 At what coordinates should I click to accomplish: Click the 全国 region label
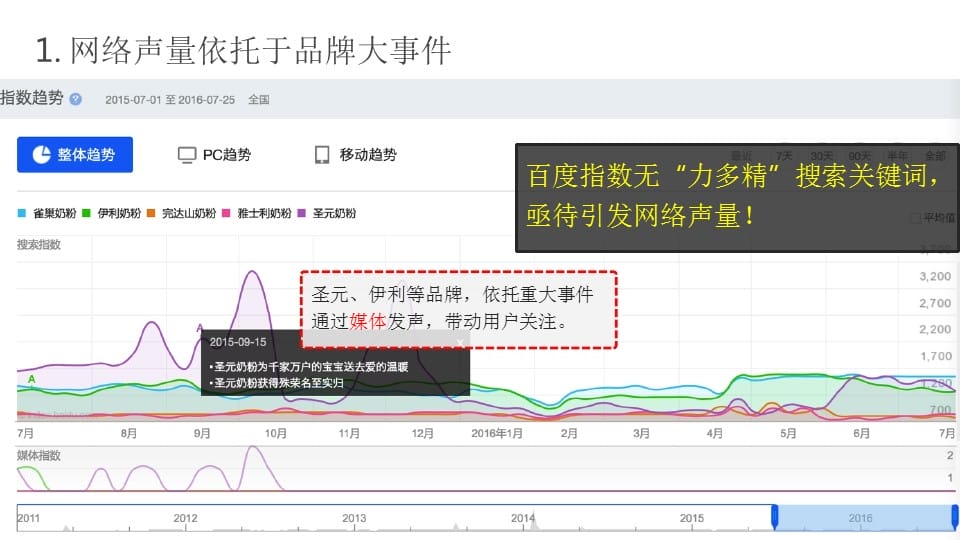tap(258, 100)
